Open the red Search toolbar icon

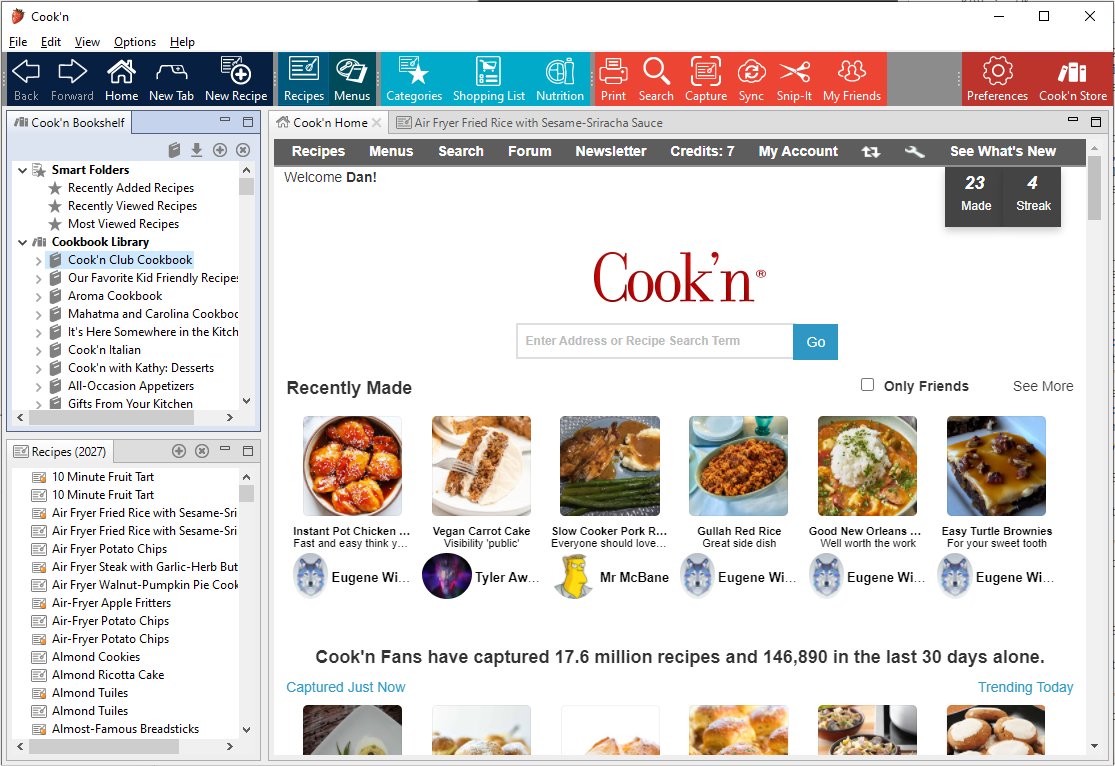(x=656, y=79)
